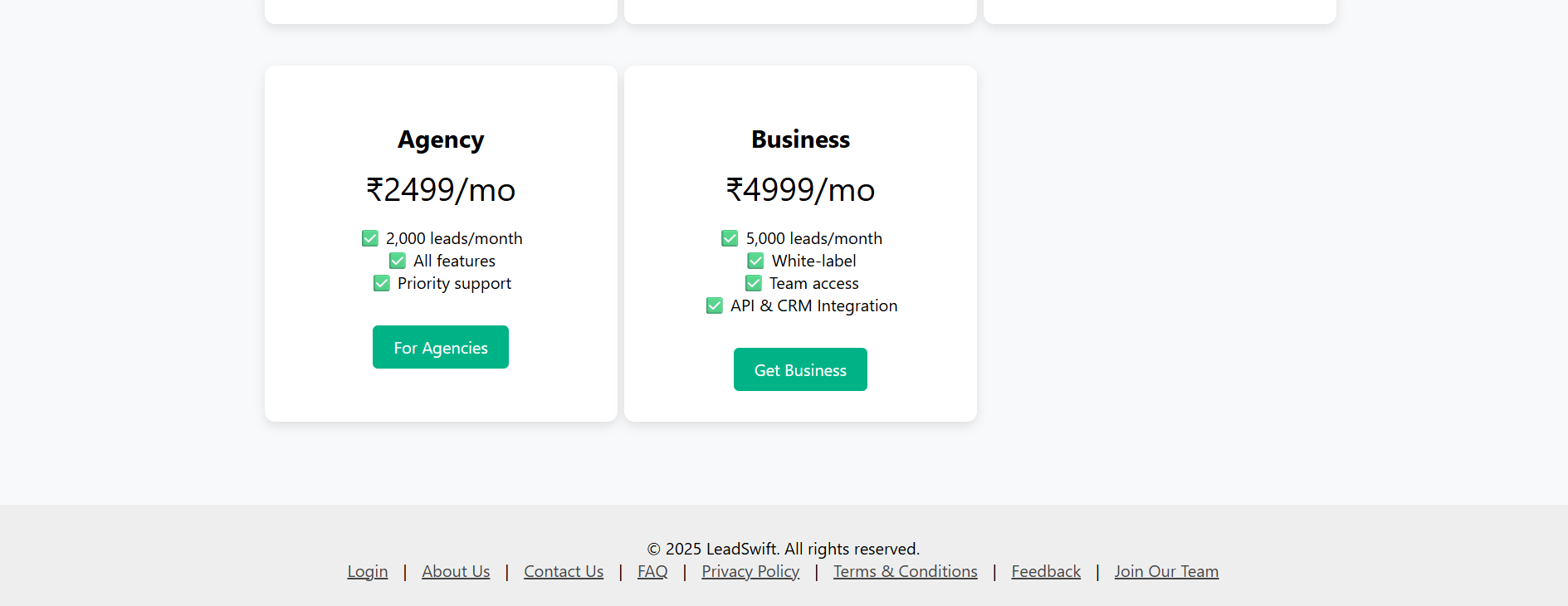Click the checkmark next to All features

click(398, 261)
